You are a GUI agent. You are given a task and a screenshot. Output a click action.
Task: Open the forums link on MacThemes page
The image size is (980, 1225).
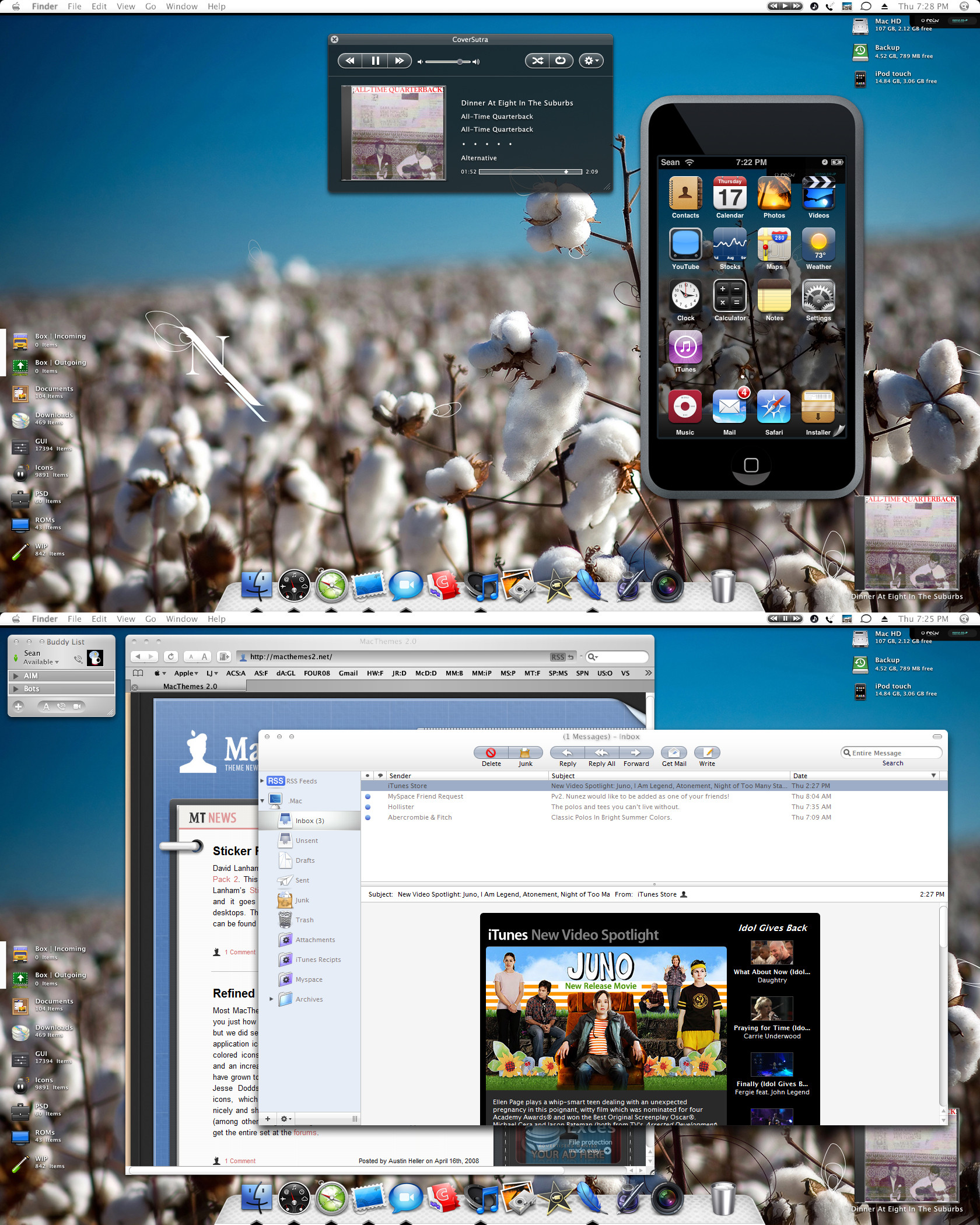pyautogui.click(x=305, y=1132)
